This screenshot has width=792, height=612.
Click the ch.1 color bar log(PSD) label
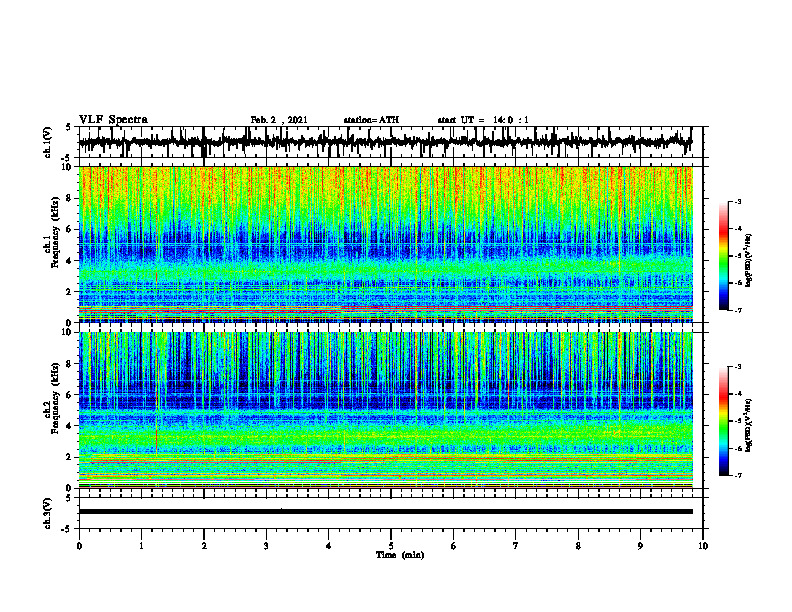click(749, 261)
